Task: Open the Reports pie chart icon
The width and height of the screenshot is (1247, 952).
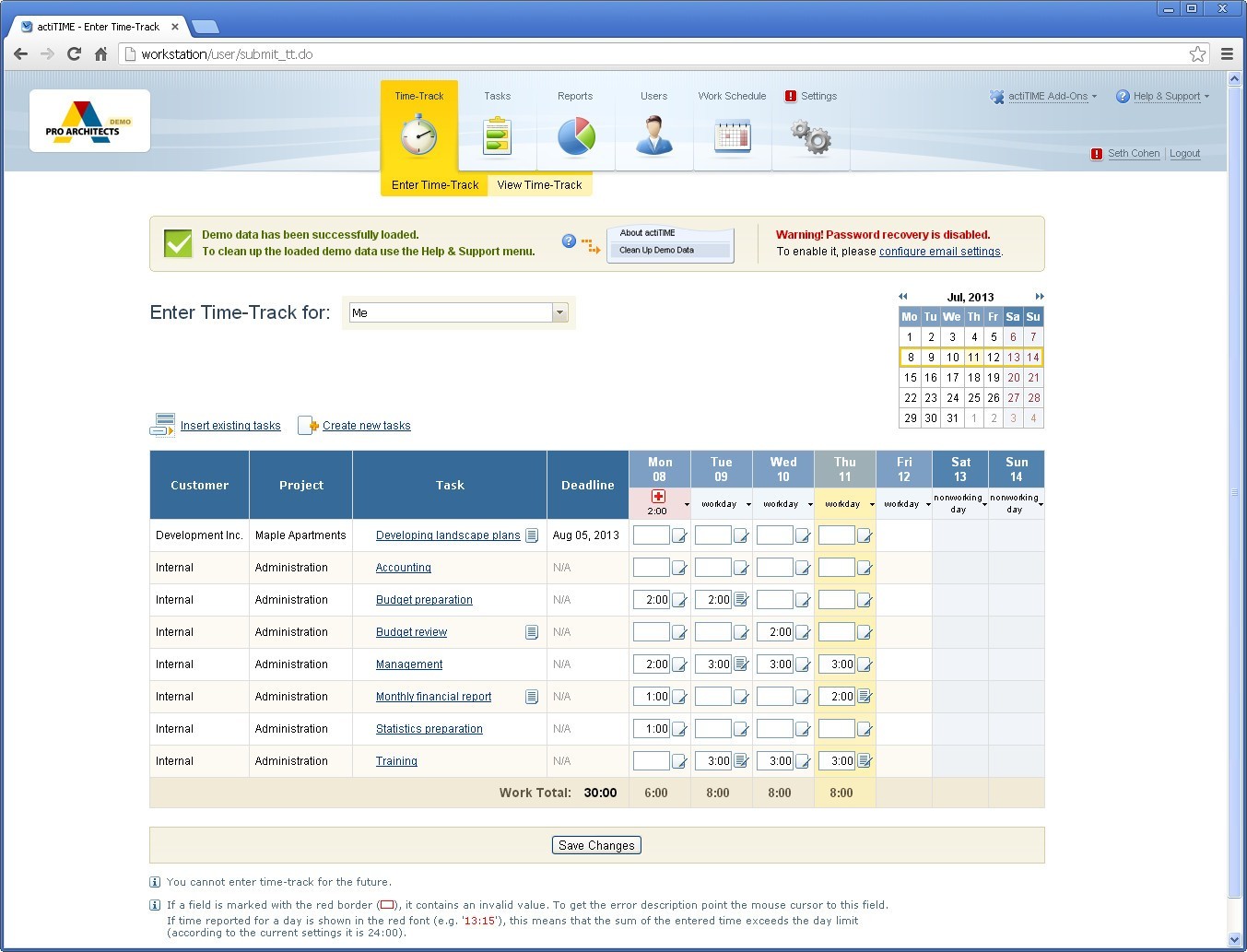Action: (576, 136)
